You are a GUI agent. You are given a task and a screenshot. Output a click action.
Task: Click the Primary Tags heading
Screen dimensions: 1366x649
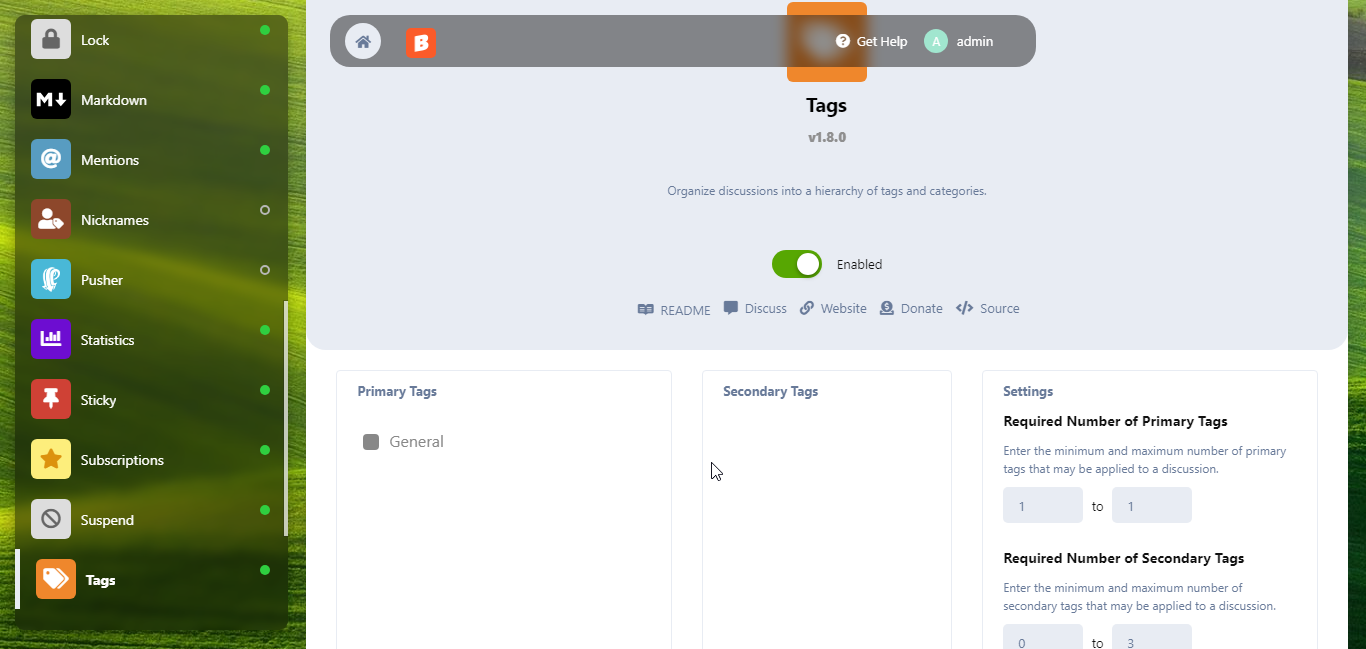(397, 391)
